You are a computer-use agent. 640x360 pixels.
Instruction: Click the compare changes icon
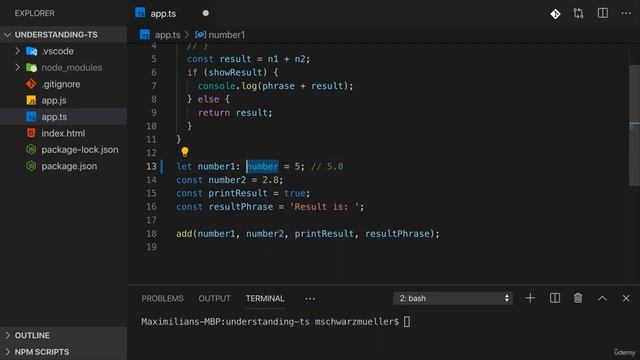point(578,13)
